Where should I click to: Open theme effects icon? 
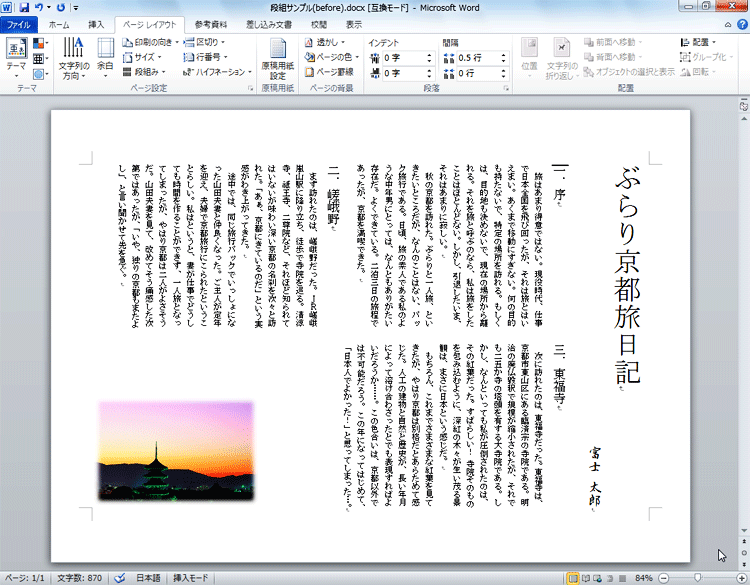[40, 74]
